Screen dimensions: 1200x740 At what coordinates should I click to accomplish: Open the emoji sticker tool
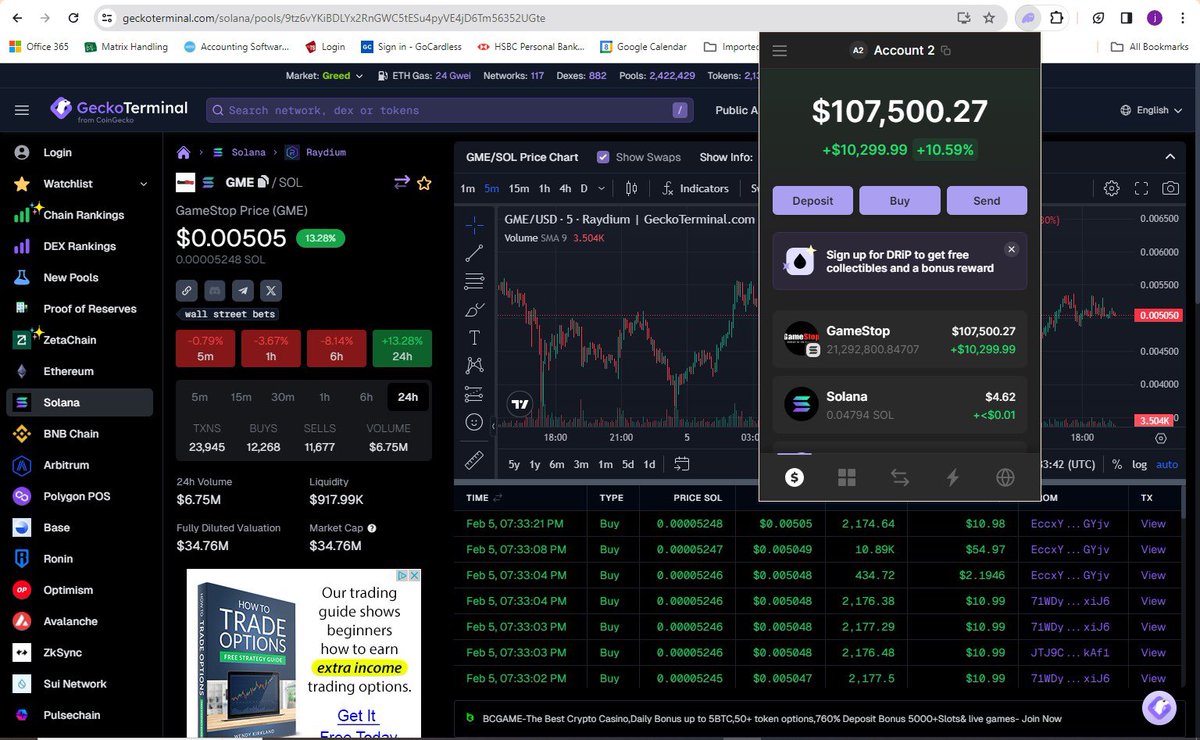tap(474, 421)
